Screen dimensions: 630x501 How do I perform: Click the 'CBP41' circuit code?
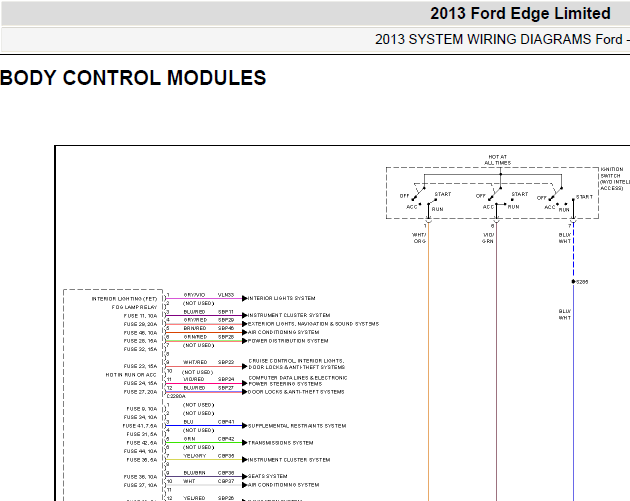[x=226, y=422]
